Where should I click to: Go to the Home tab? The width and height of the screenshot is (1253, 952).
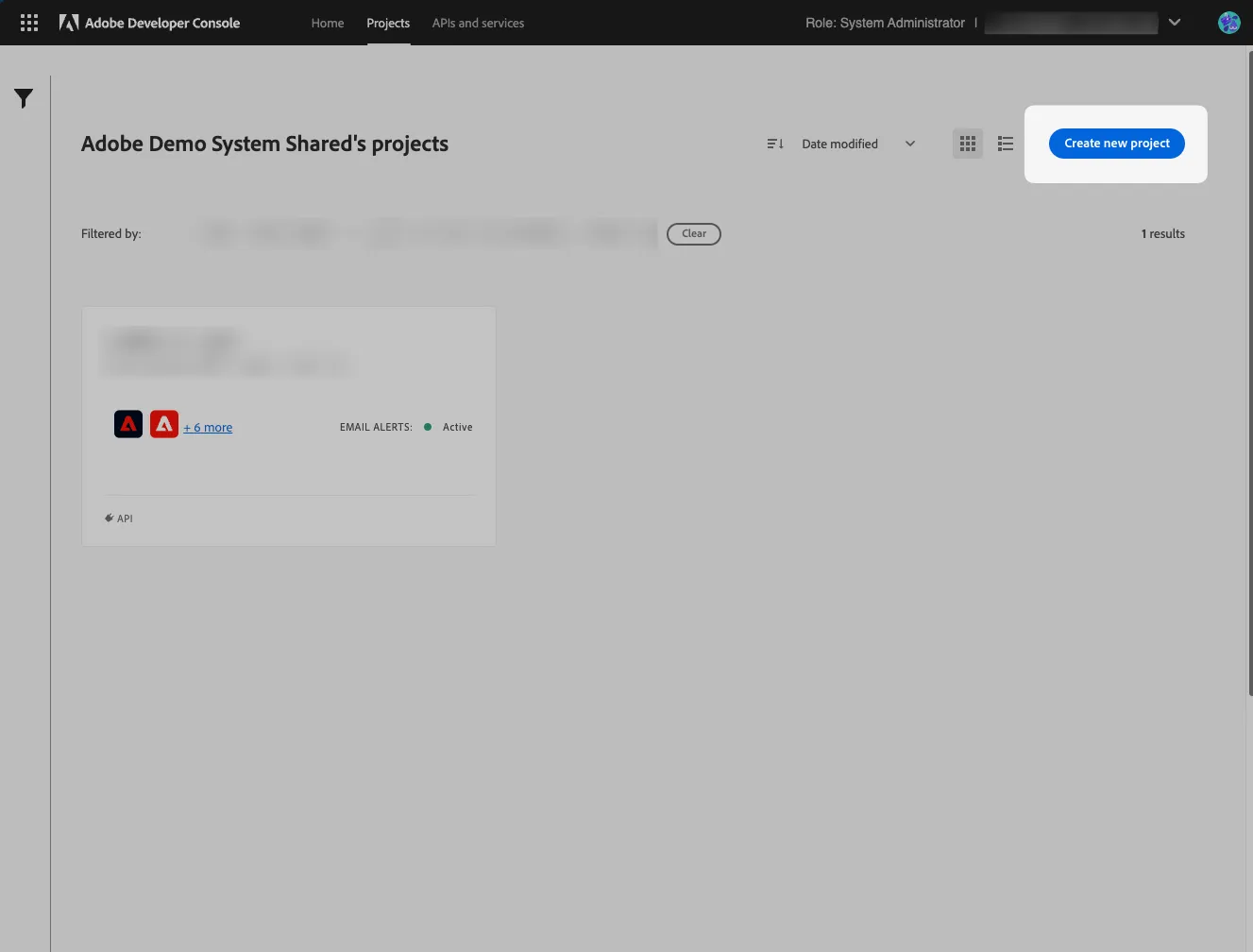[328, 23]
